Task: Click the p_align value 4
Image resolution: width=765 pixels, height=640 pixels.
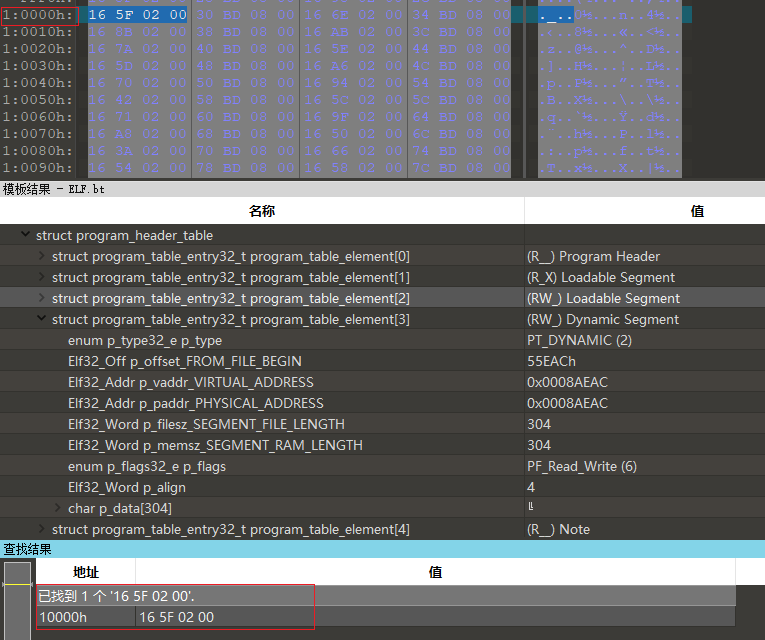Action: pyautogui.click(x=531, y=487)
